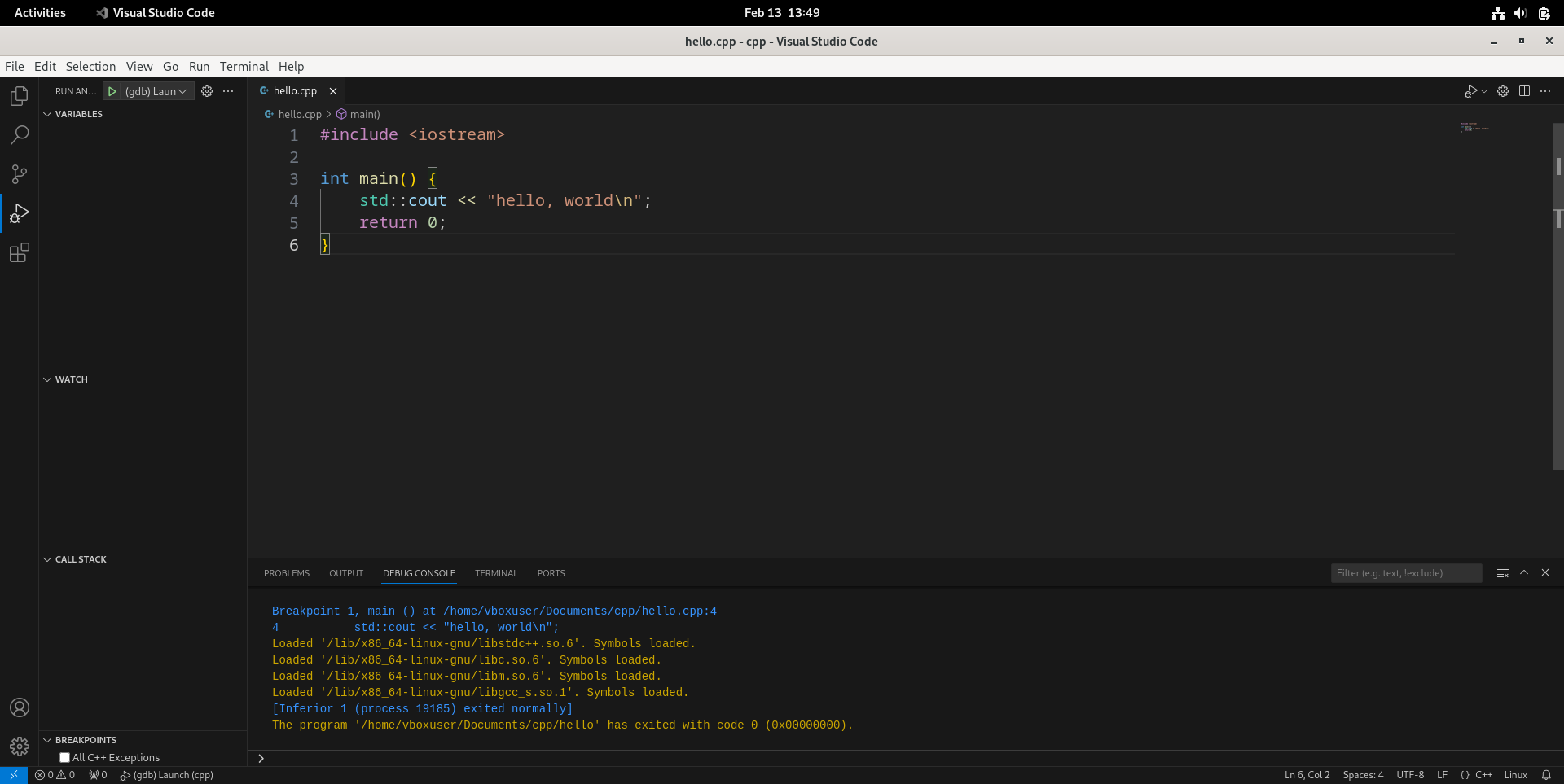
Task: Open the File menu
Action: click(x=15, y=67)
